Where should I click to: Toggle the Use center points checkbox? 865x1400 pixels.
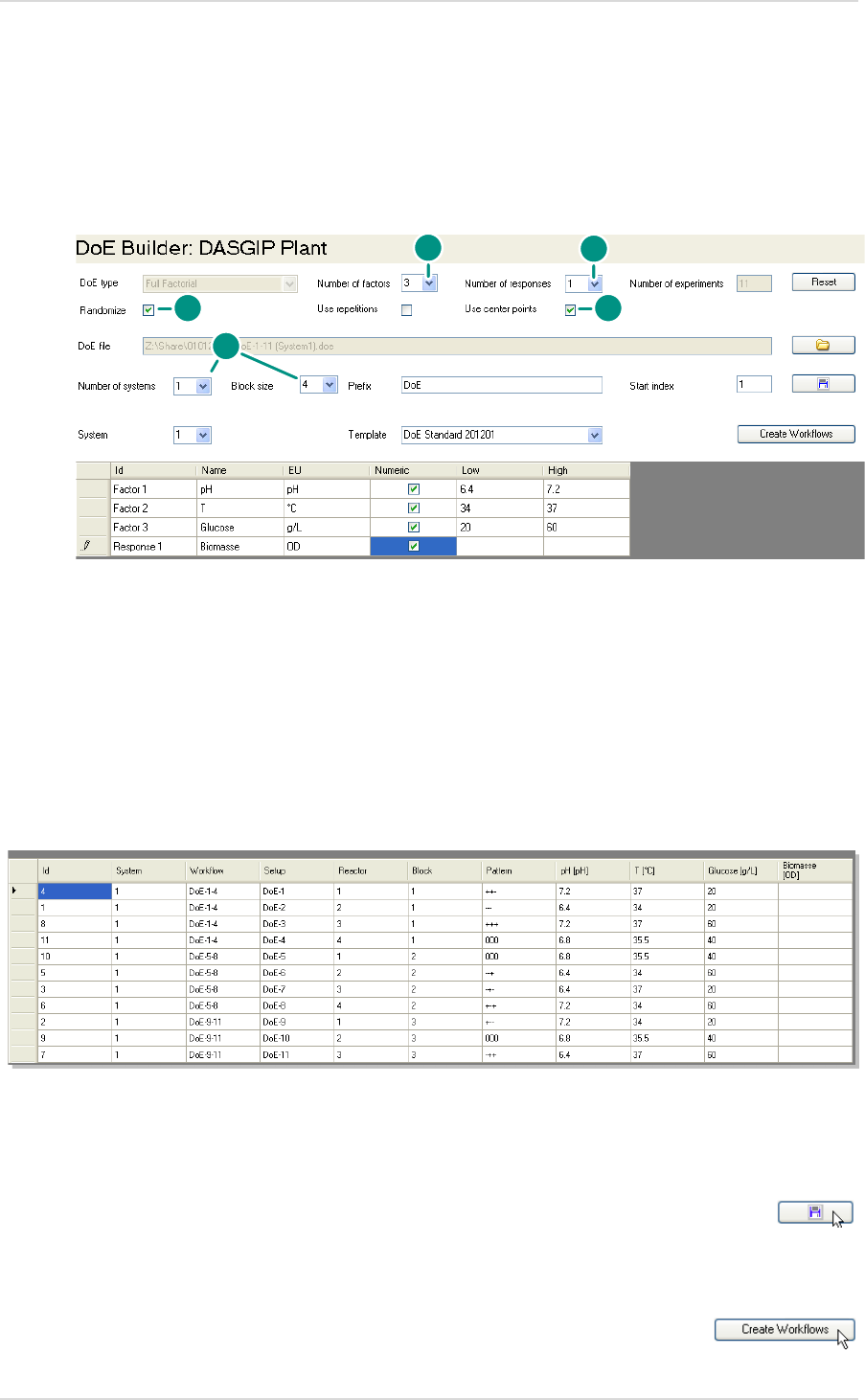click(571, 310)
